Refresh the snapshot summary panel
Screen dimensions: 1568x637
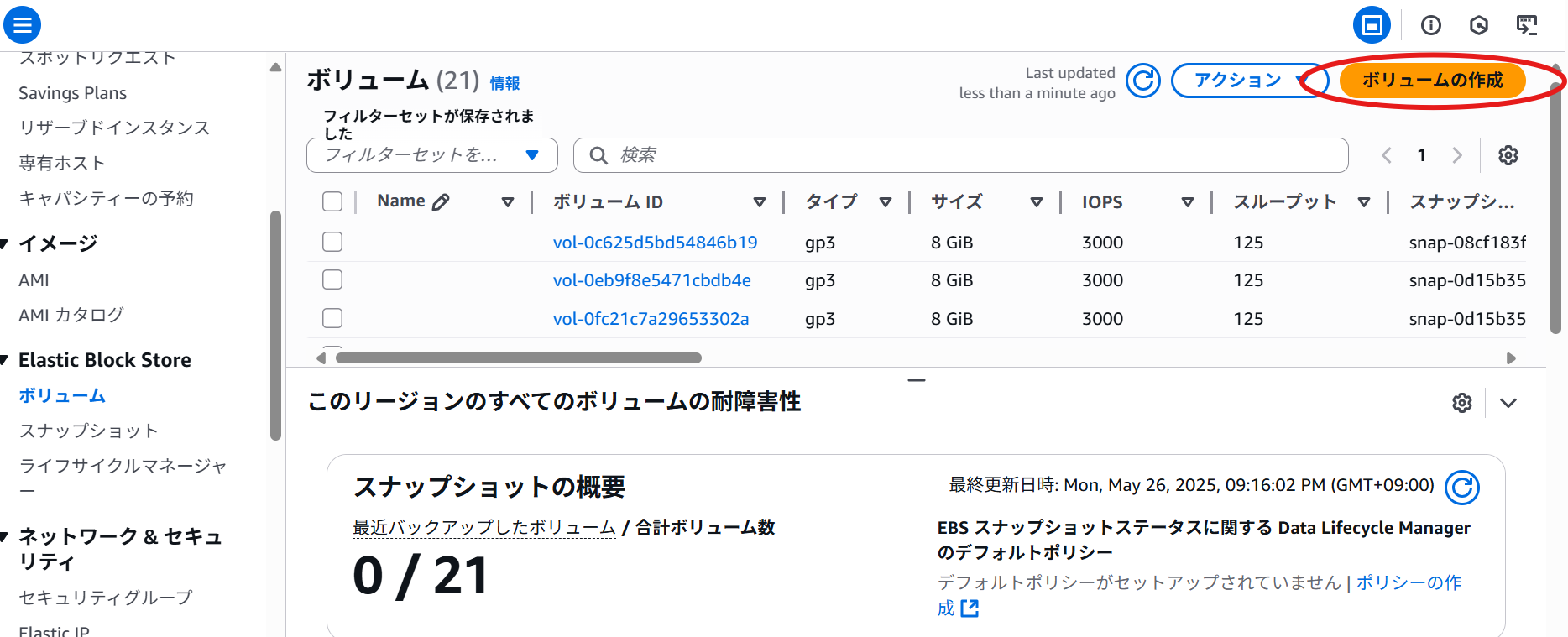click(1461, 488)
